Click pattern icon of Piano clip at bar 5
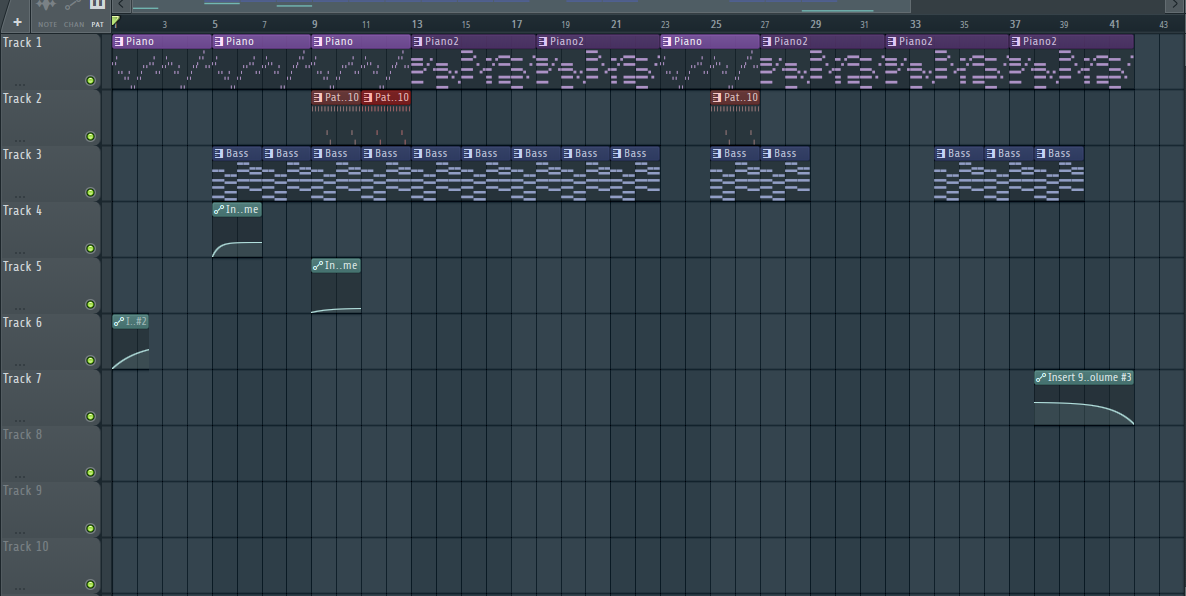The width and height of the screenshot is (1186, 596). click(219, 42)
